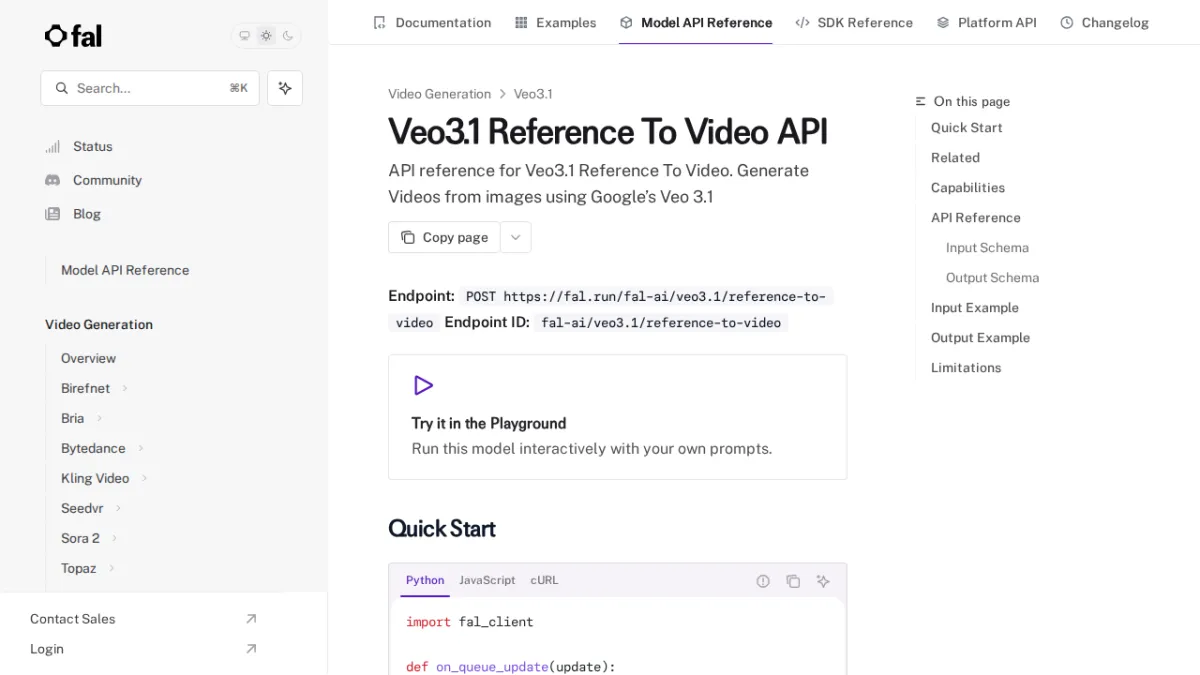
Task: Click the Search field
Action: (150, 88)
